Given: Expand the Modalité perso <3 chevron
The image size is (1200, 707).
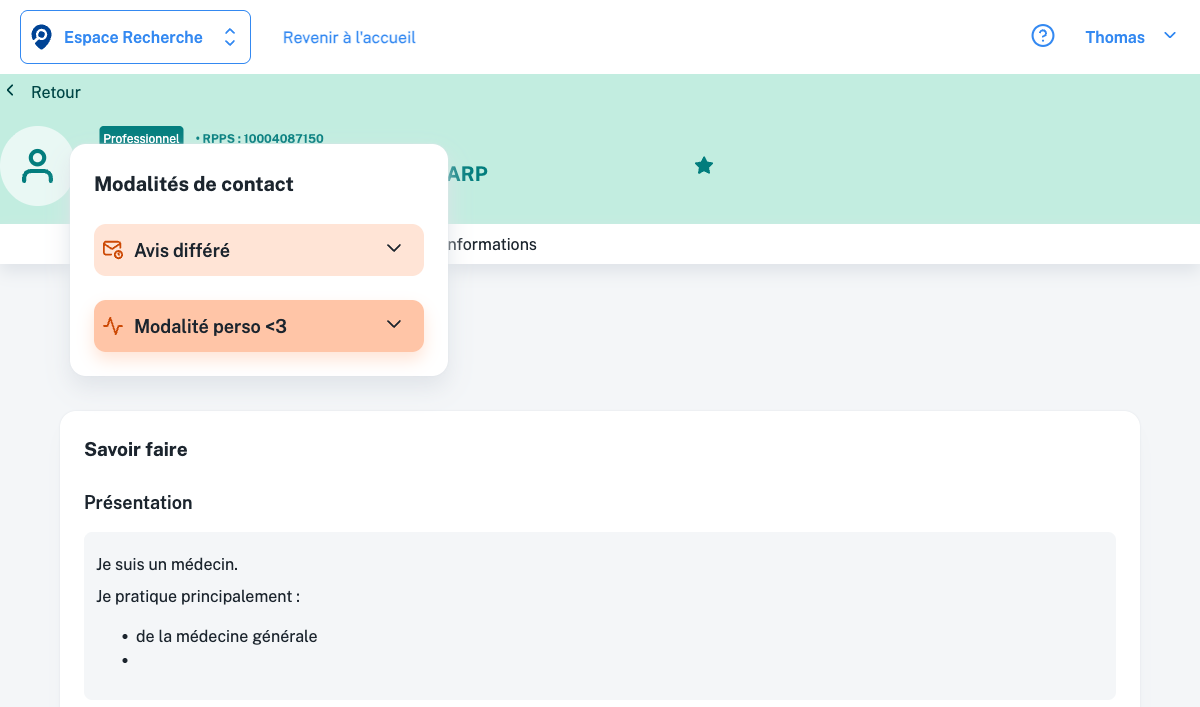Looking at the screenshot, I should point(394,325).
